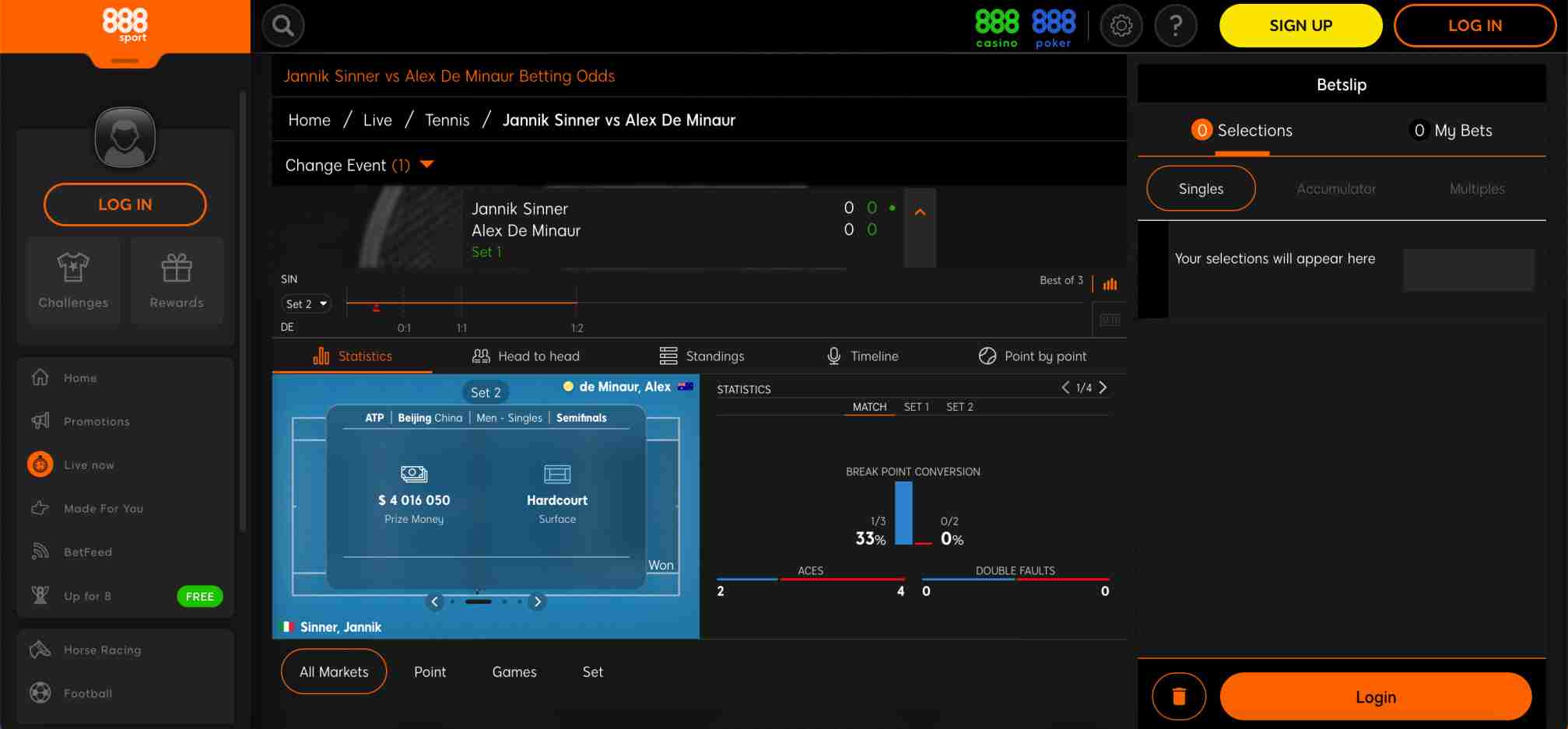The width and height of the screenshot is (1568, 729).
Task: Open the settings gear icon
Action: pos(1121,25)
